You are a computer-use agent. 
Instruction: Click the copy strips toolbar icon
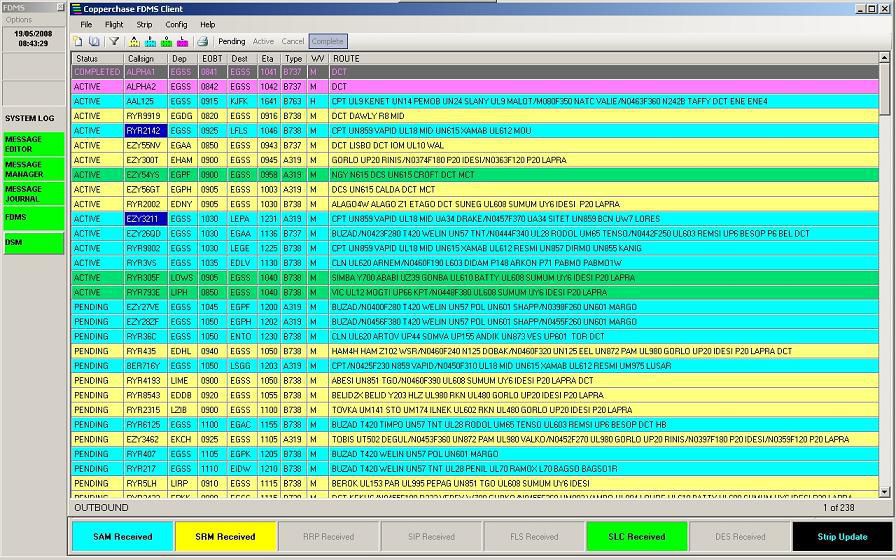pyautogui.click(x=94, y=42)
